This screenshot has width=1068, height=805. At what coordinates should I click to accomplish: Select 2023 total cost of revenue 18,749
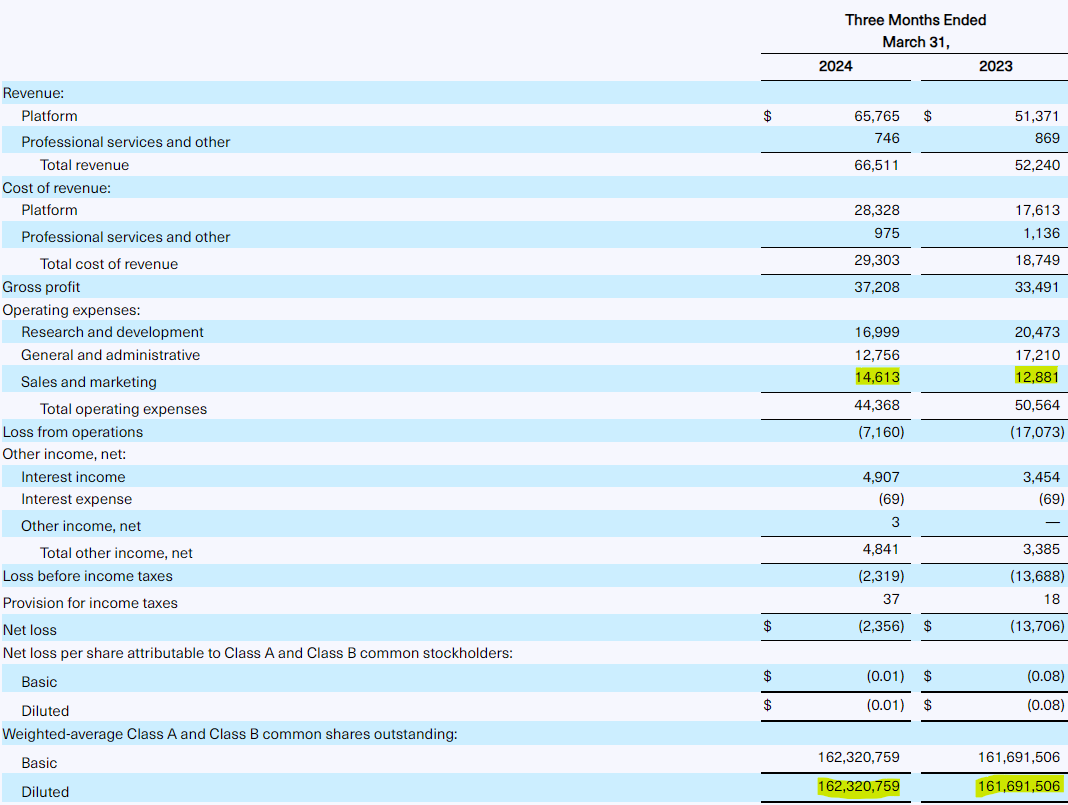pos(1037,260)
